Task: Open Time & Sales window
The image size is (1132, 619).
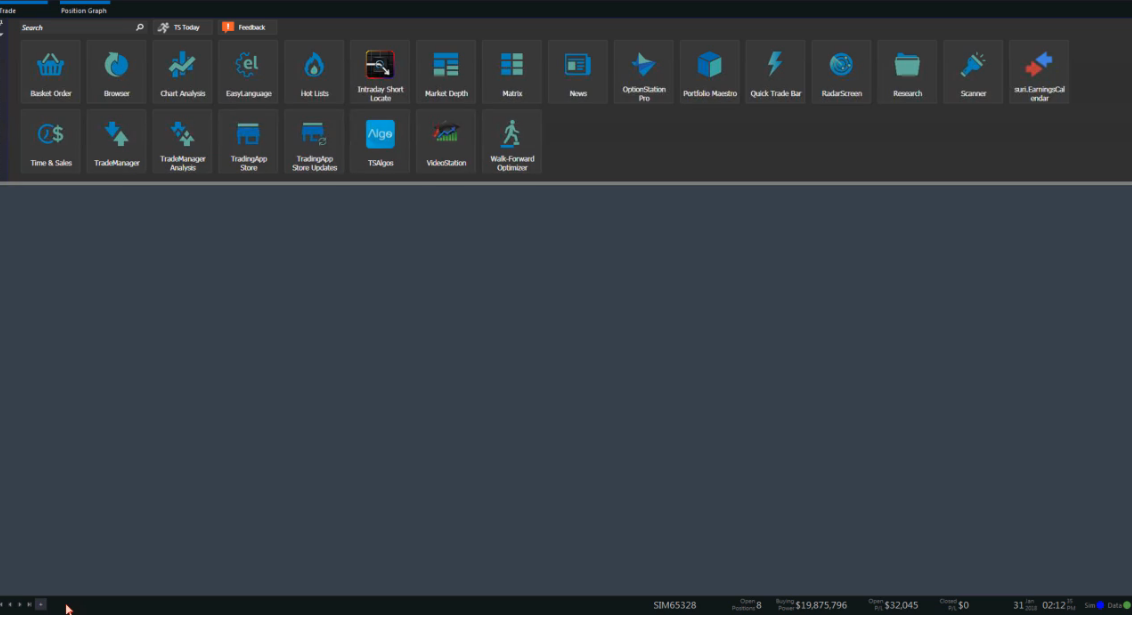Action: [x=51, y=142]
